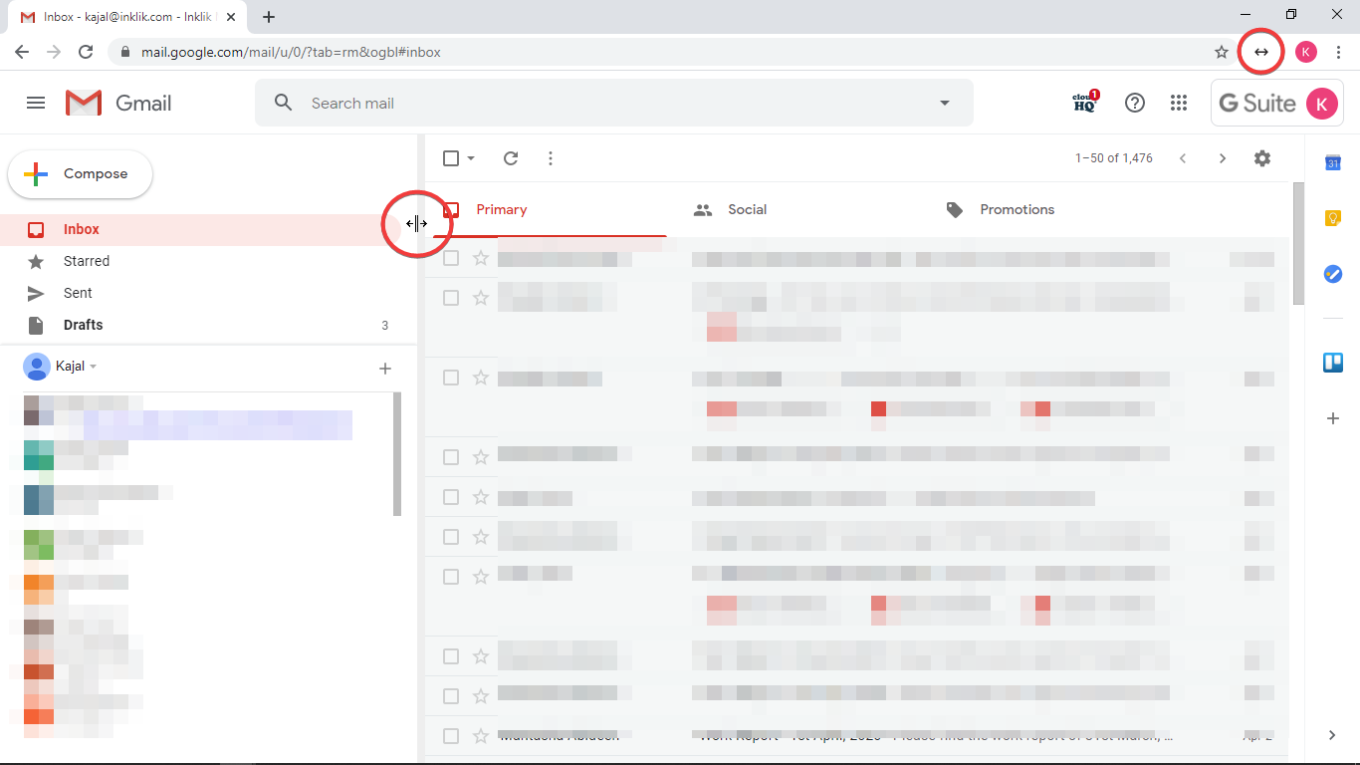Hide the side panel chevron
1360x765 pixels.
[1332, 735]
